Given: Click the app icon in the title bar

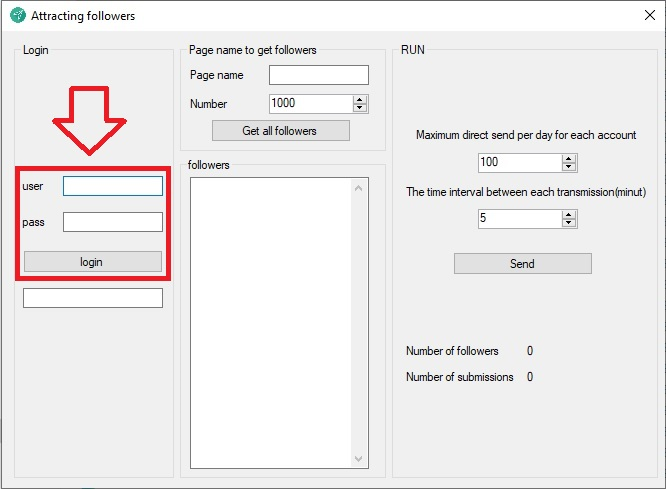Looking at the screenshot, I should tap(17, 16).
